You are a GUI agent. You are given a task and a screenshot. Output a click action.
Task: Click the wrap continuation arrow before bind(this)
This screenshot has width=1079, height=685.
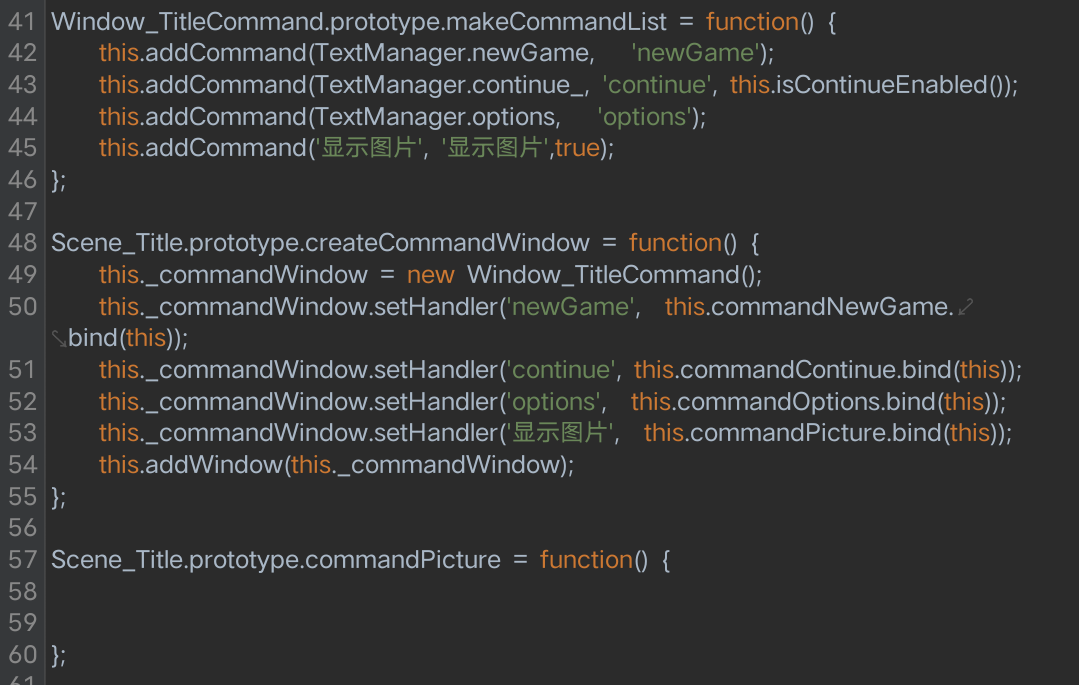[x=59, y=339]
